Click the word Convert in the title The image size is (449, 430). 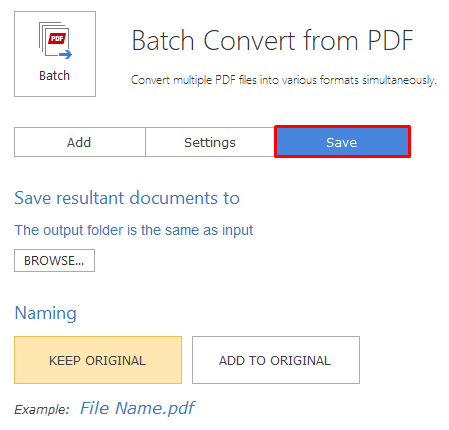coord(249,41)
